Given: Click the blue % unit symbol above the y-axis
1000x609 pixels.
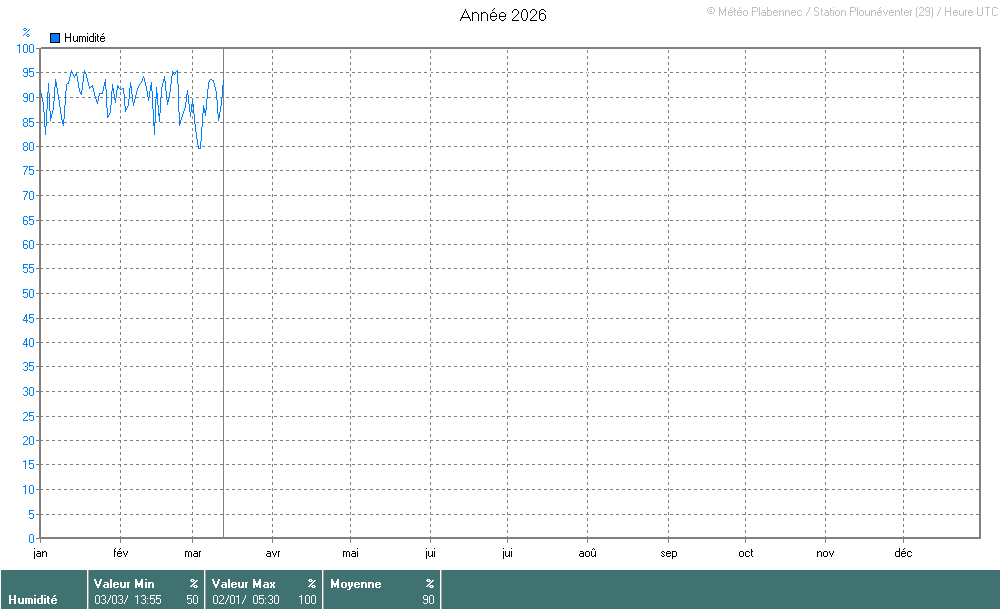Looking at the screenshot, I should coord(26,33).
